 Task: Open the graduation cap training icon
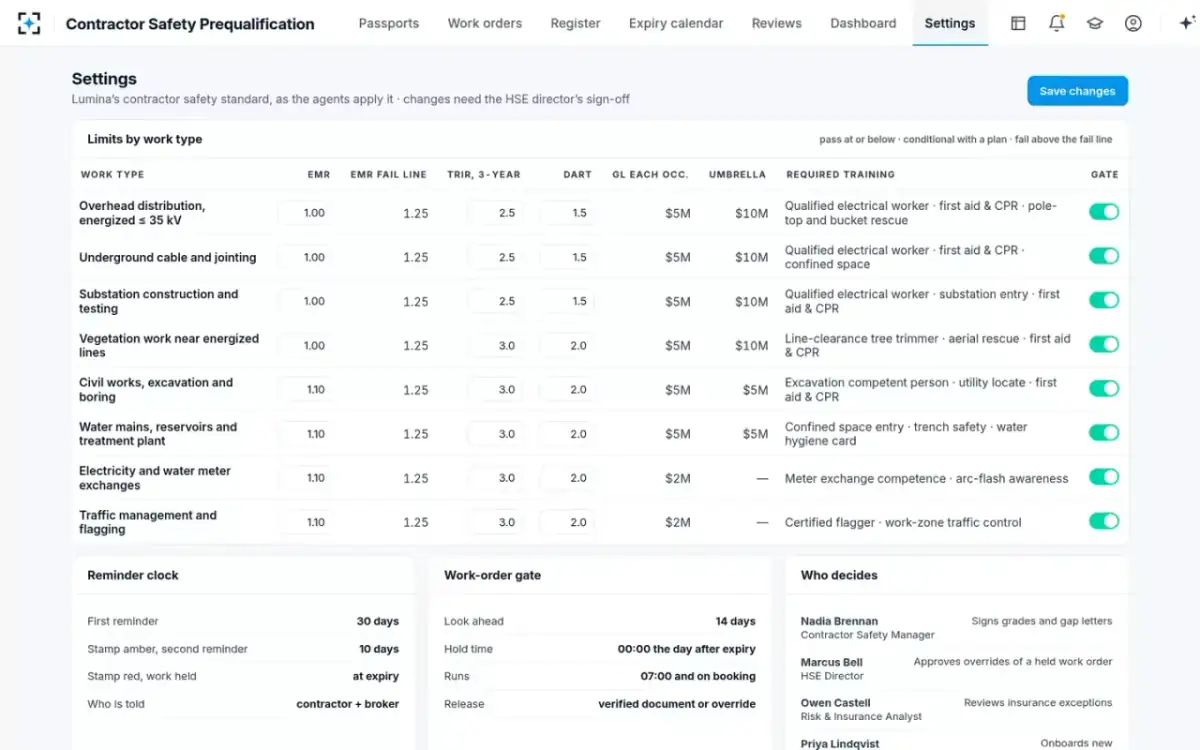[1095, 23]
